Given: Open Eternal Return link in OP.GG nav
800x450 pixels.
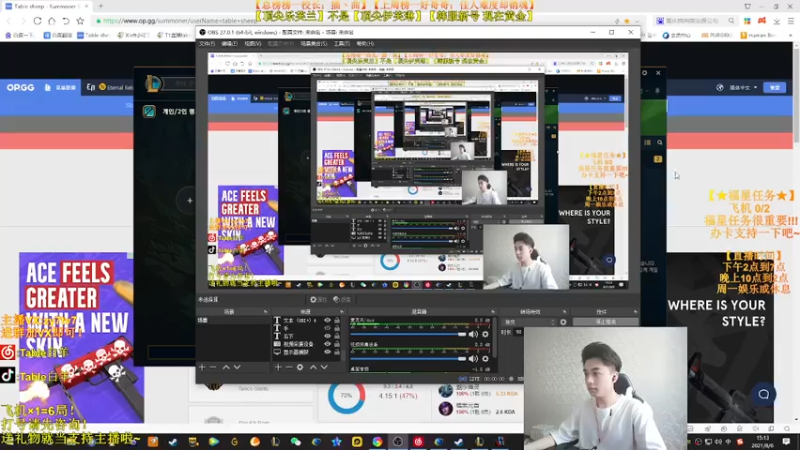Looking at the screenshot, I should (x=110, y=87).
